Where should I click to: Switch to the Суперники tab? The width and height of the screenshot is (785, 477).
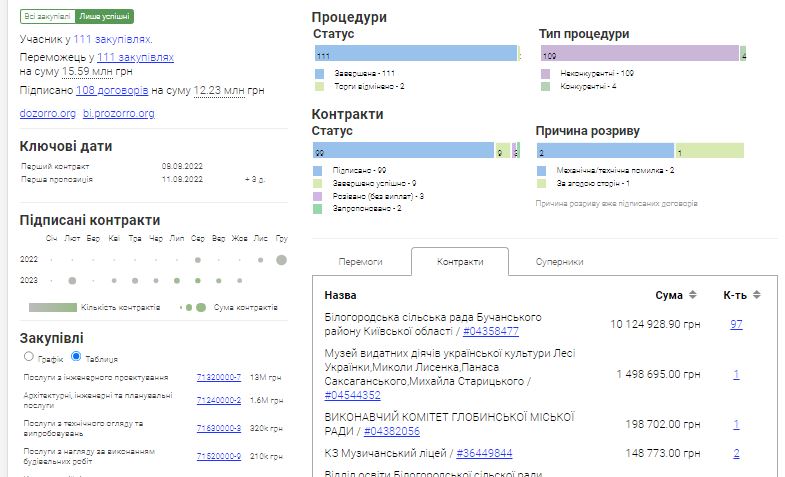pos(559,261)
